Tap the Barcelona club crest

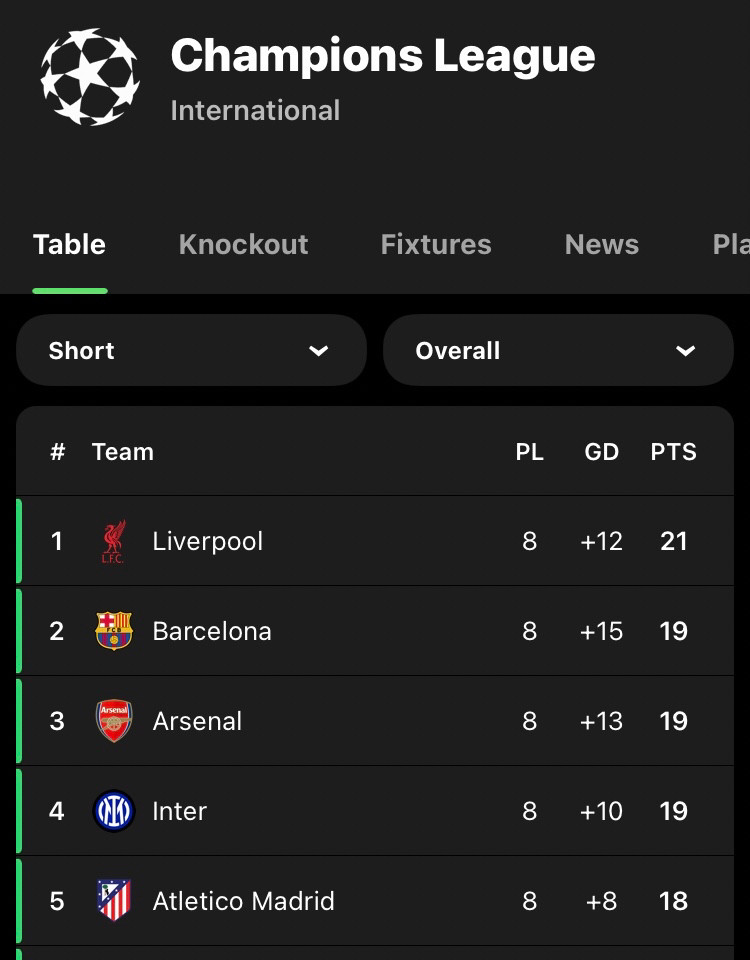(114, 631)
